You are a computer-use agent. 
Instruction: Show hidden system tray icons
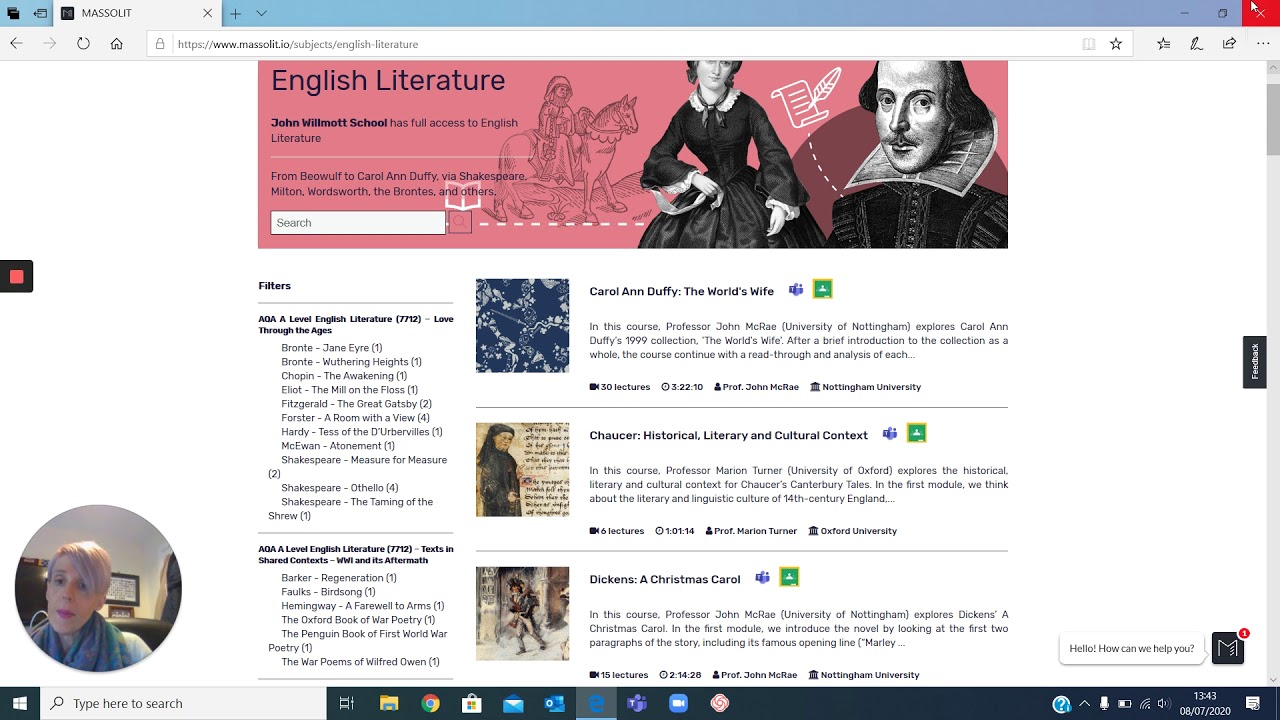(1084, 703)
